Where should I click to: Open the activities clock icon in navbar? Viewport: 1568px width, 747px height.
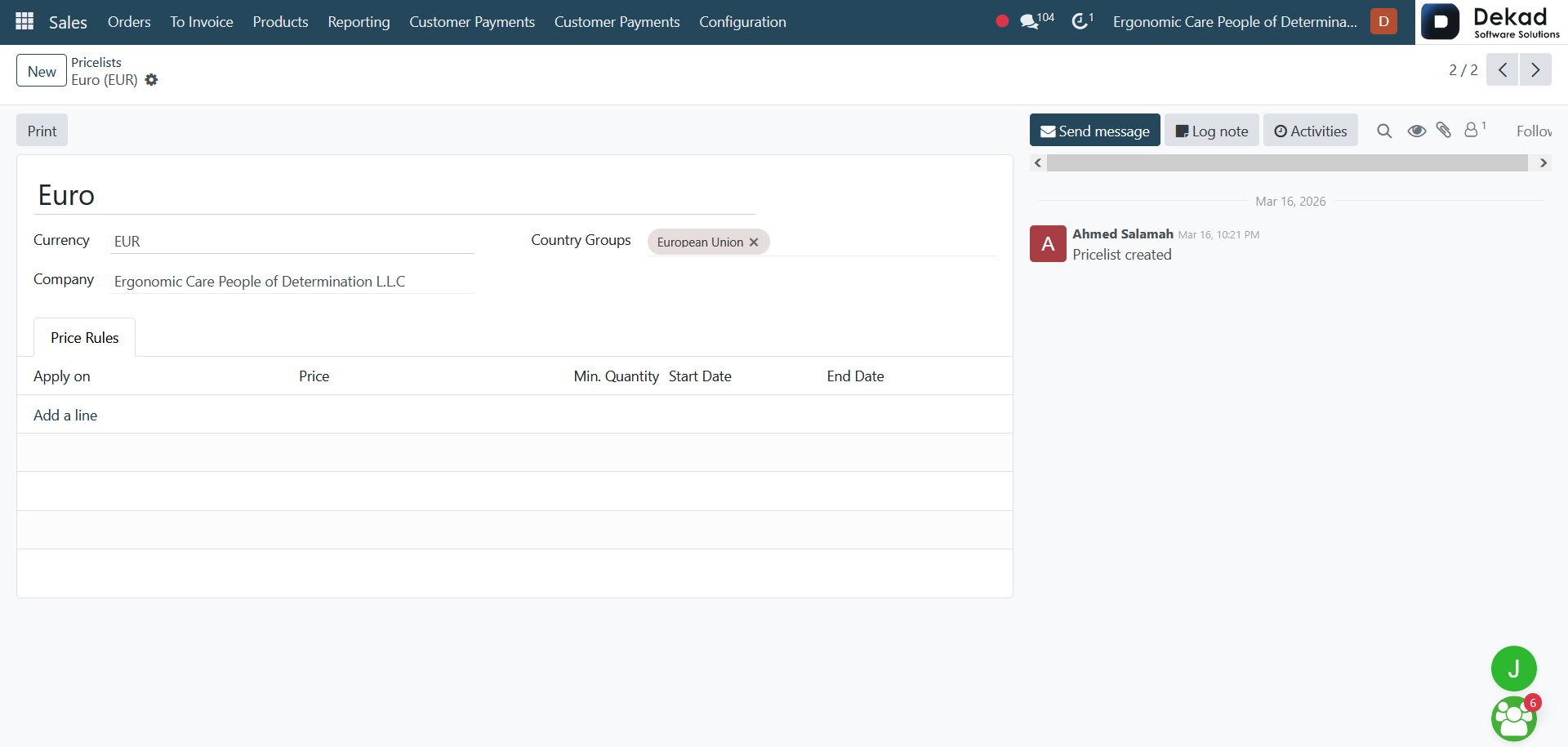(1082, 21)
